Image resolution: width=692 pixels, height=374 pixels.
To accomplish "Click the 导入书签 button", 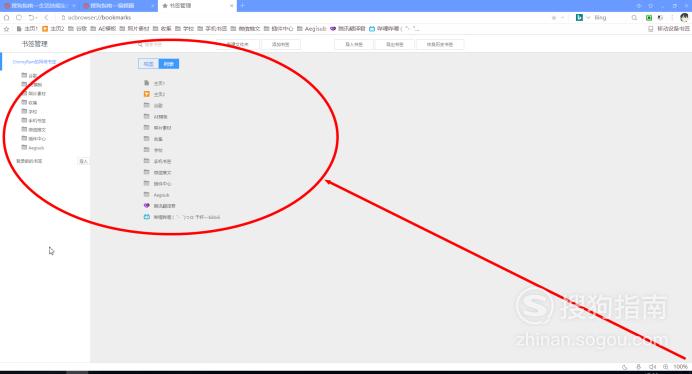I will tap(354, 44).
